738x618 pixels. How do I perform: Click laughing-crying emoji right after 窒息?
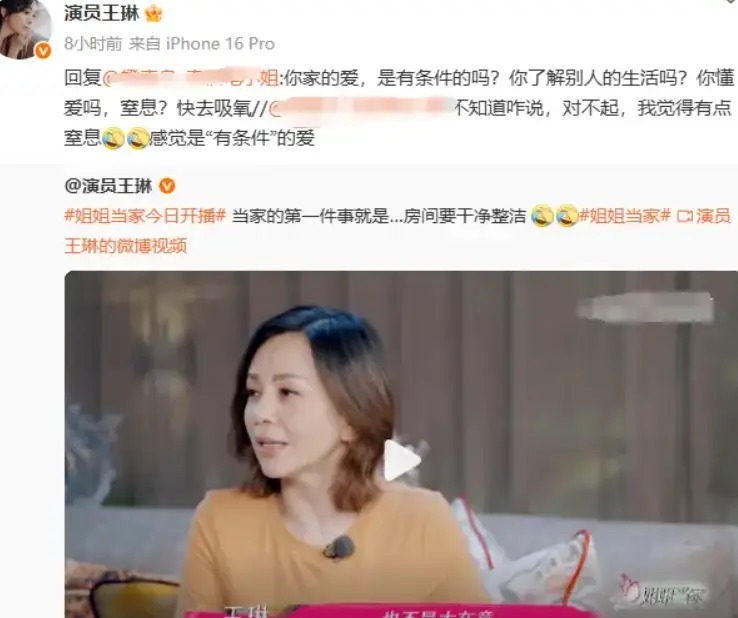113,138
